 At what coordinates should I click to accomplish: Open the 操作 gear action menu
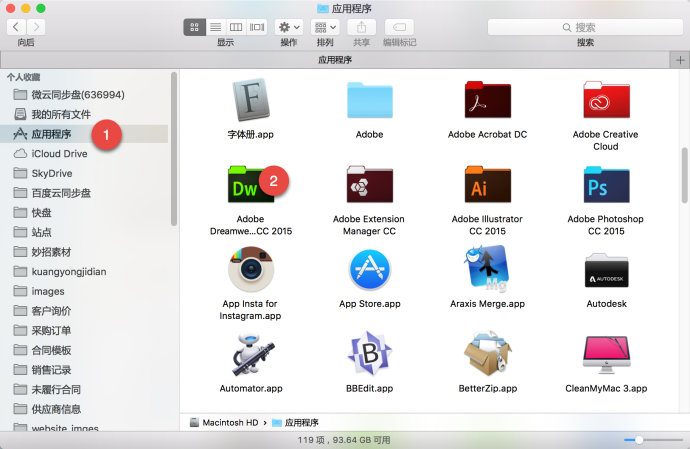289,27
